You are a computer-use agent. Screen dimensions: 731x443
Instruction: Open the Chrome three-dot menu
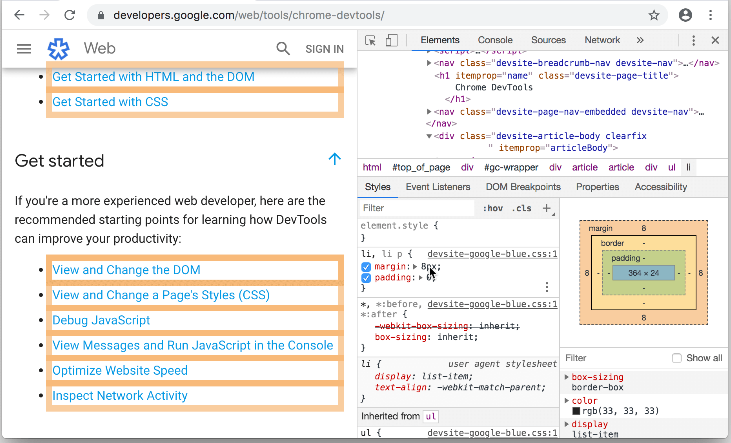[x=710, y=15]
